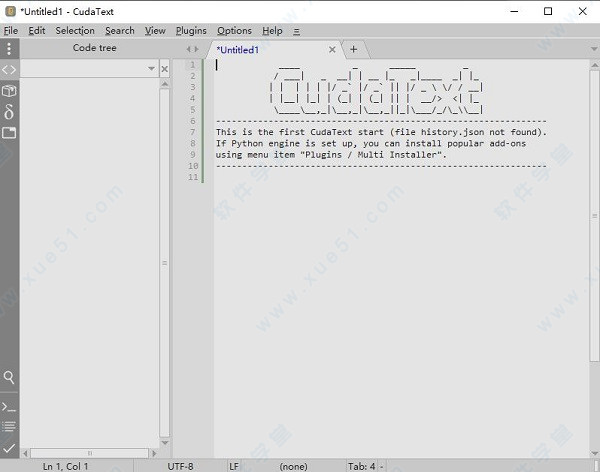The height and width of the screenshot is (472, 600).
Task: Open the sidebar three-dots menu
Action: coord(9,49)
